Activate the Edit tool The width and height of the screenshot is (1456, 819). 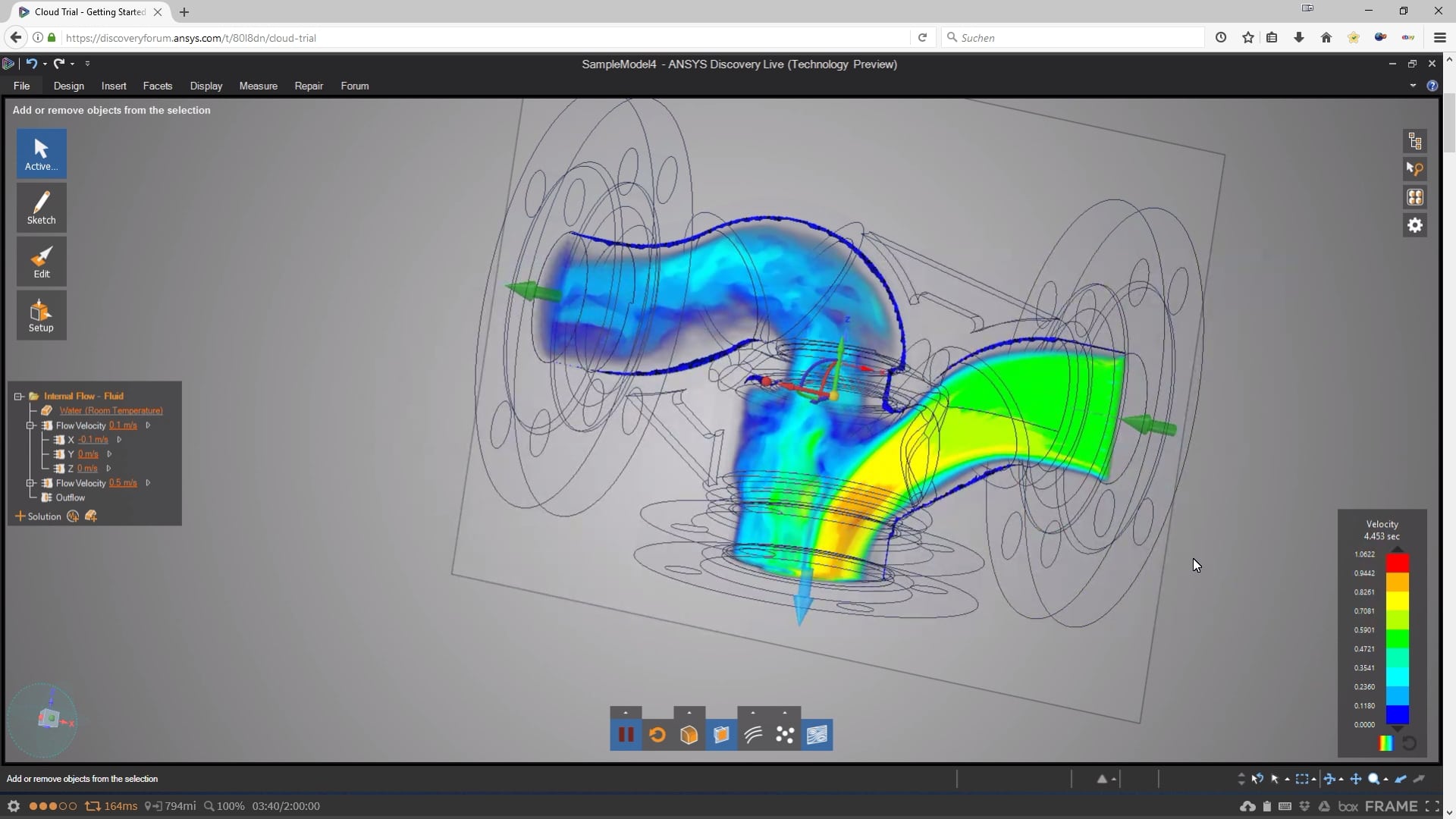click(41, 262)
